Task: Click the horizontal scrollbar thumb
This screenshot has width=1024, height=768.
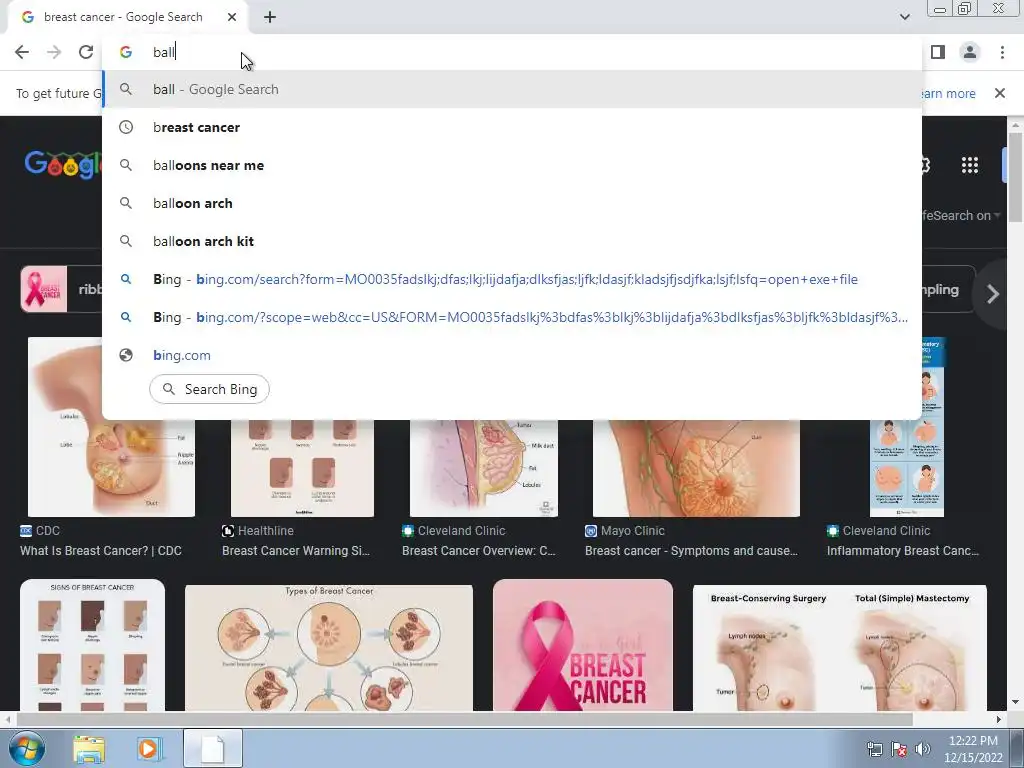Action: (x=464, y=719)
